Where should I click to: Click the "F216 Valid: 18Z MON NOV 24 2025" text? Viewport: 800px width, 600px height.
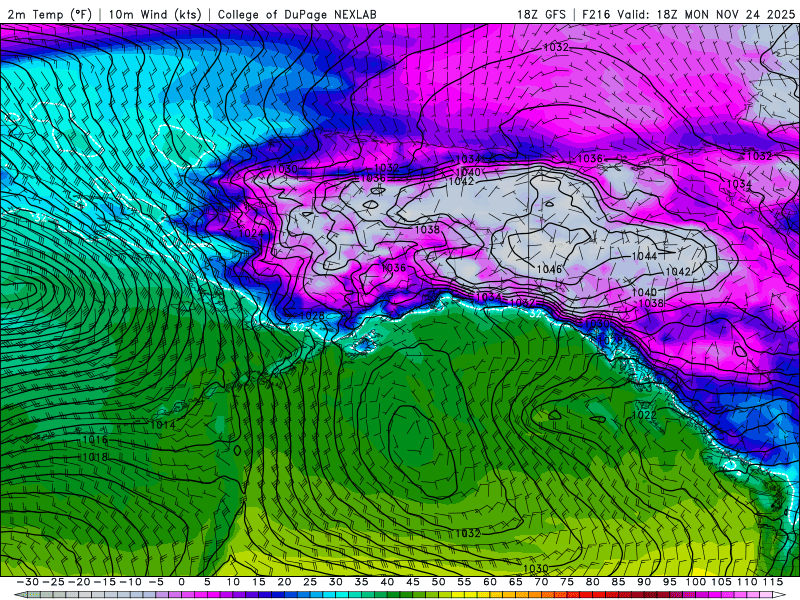pyautogui.click(x=688, y=14)
